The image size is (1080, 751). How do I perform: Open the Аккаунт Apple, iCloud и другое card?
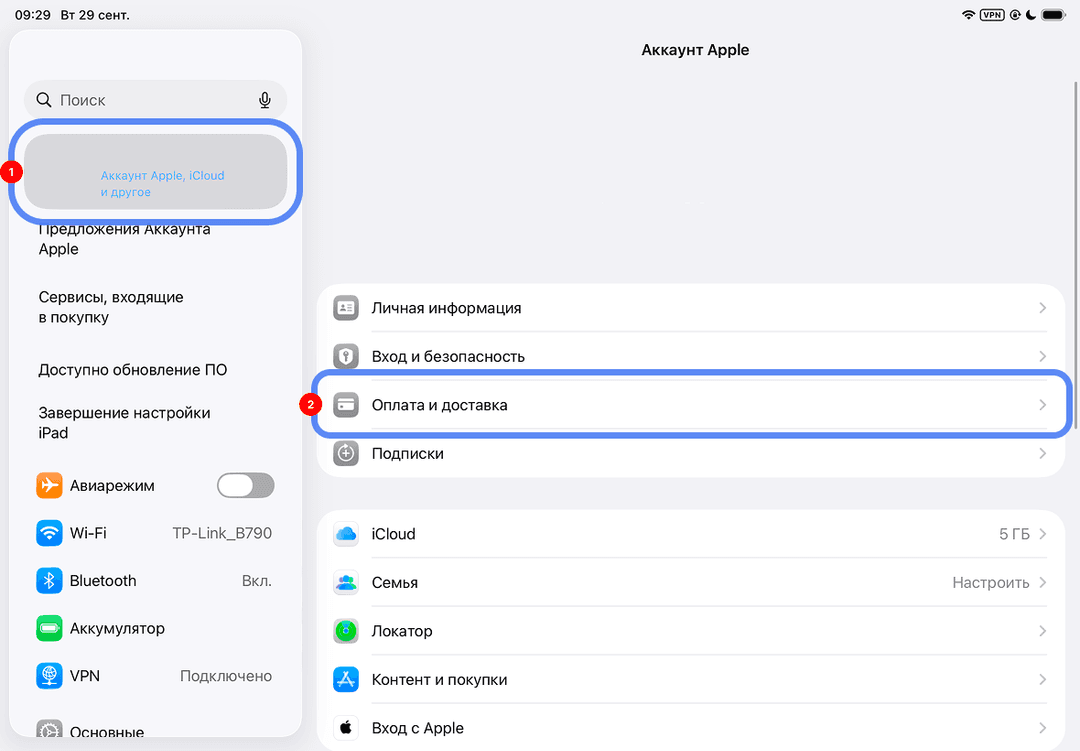click(x=156, y=172)
